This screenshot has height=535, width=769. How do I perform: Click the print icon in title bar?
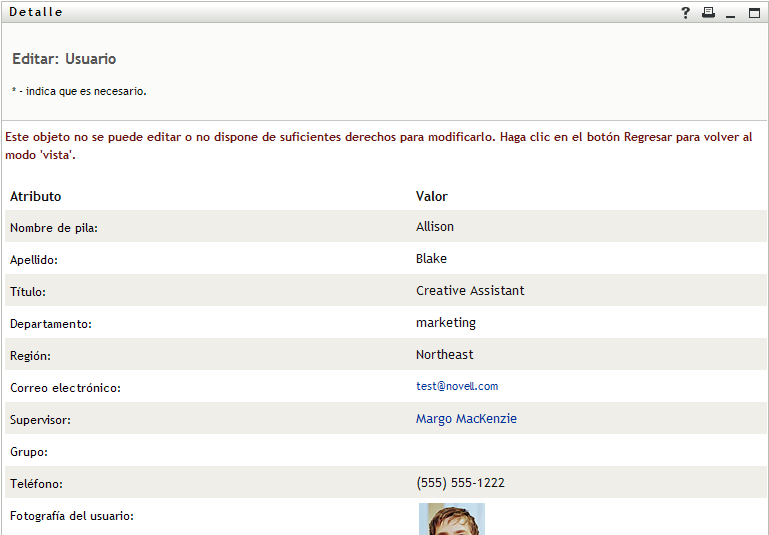tap(708, 13)
